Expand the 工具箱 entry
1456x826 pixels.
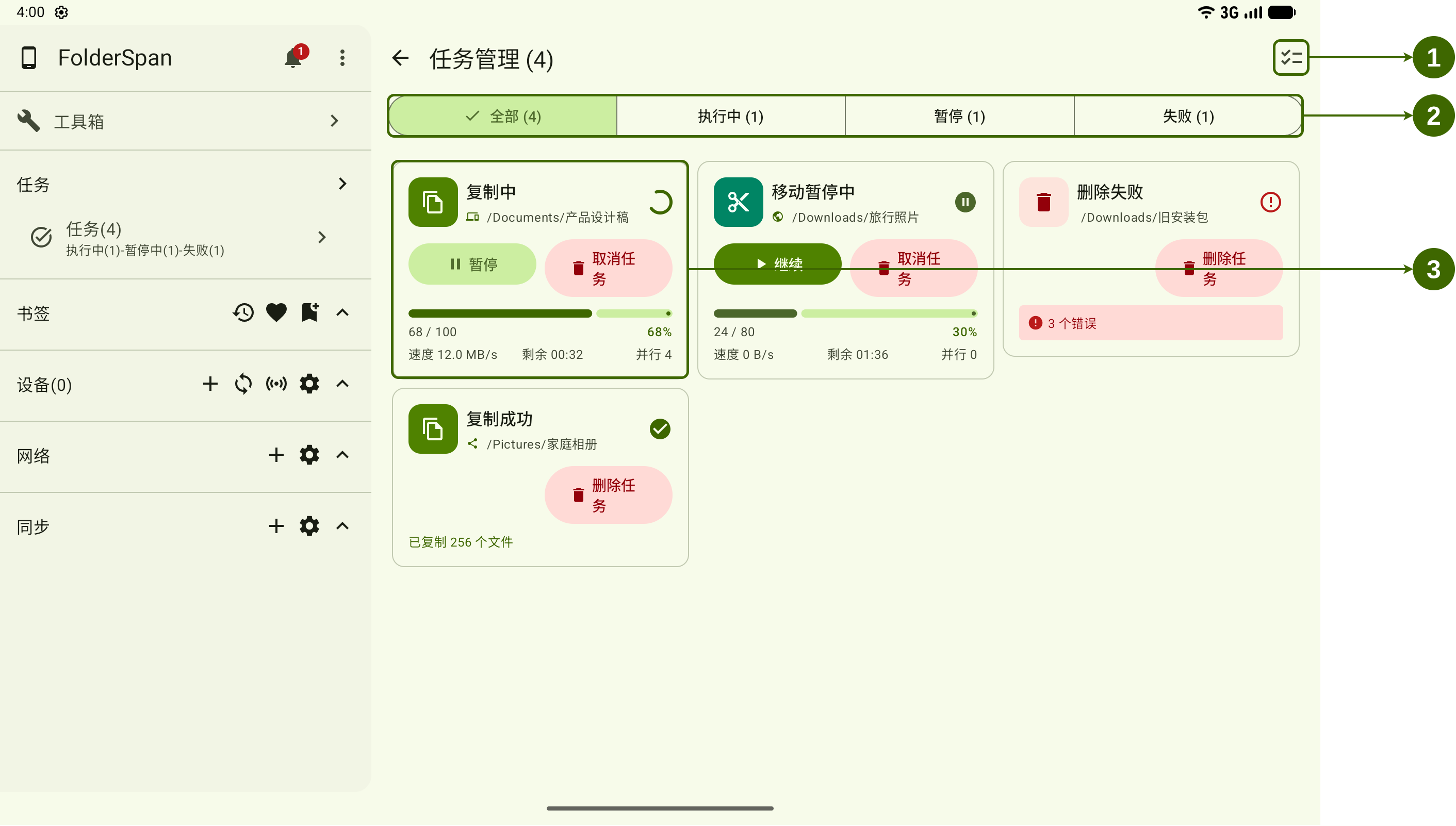[x=186, y=121]
